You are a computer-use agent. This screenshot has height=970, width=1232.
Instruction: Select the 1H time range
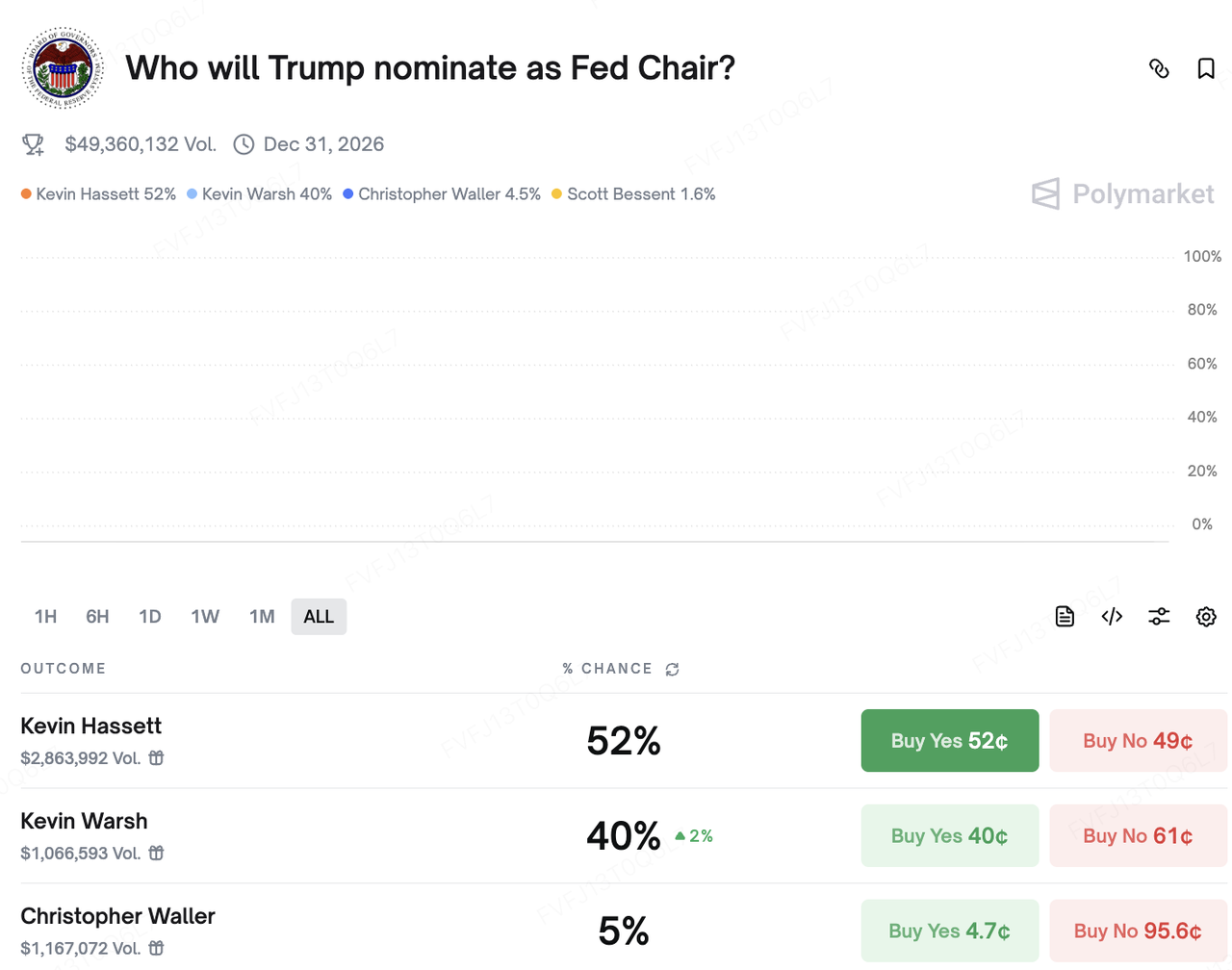[45, 617]
